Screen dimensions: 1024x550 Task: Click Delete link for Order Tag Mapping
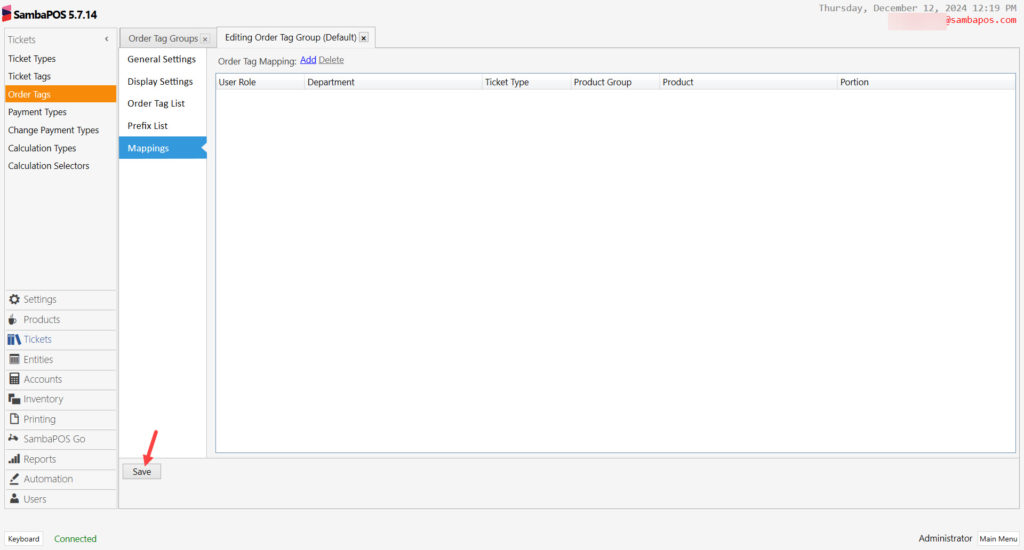point(331,60)
